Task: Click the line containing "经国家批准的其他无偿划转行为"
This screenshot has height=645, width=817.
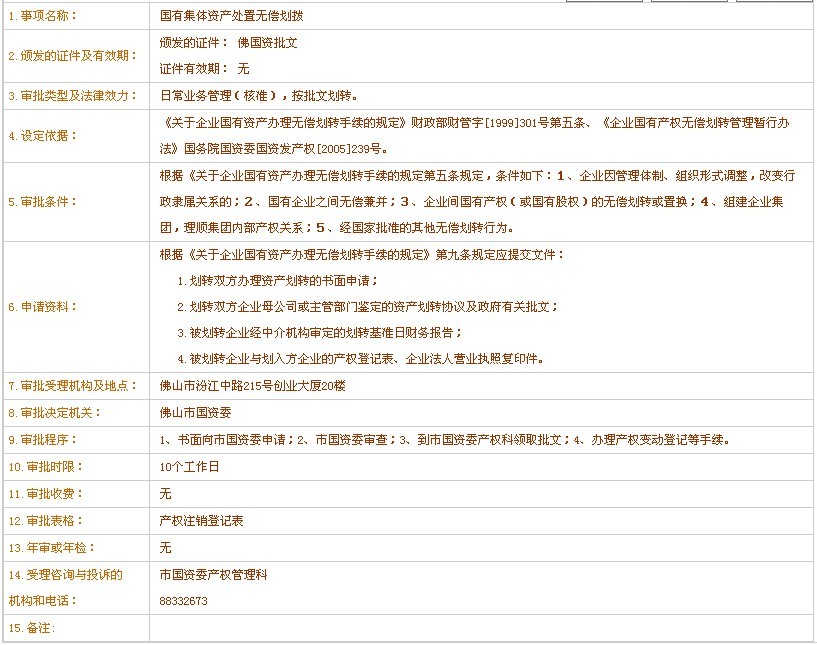Action: point(338,228)
